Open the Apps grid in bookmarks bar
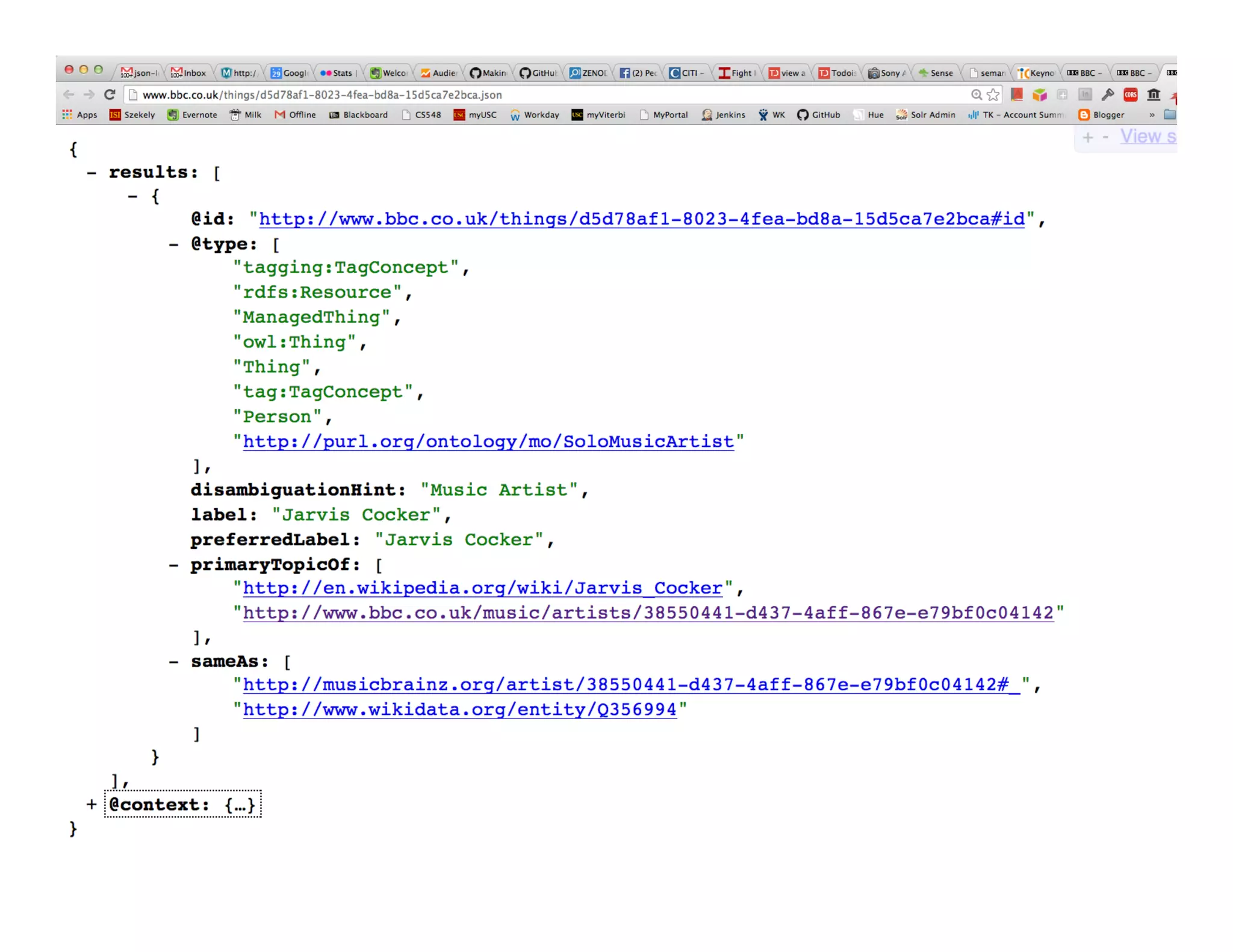 [x=79, y=114]
